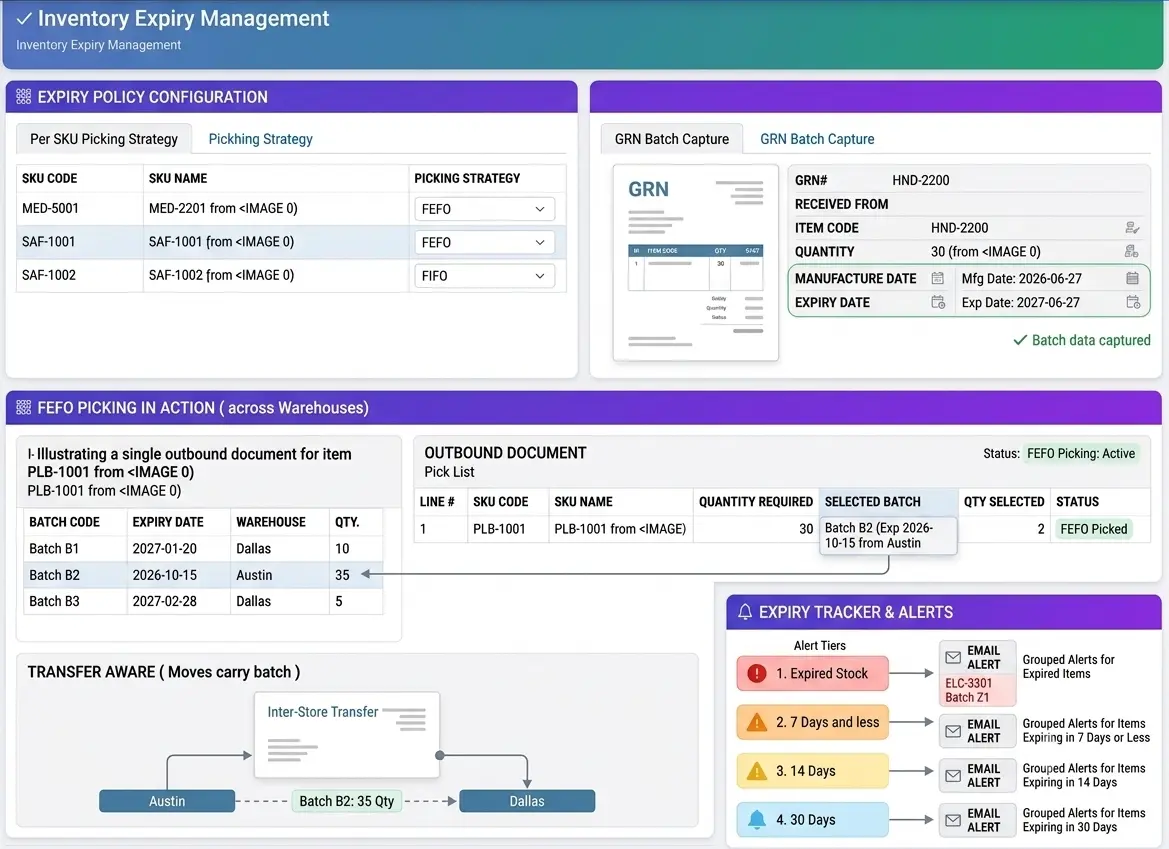The height and width of the screenshot is (849, 1169).
Task: Click the envelope icon for Expired Stock alert
Action: pos(953,657)
